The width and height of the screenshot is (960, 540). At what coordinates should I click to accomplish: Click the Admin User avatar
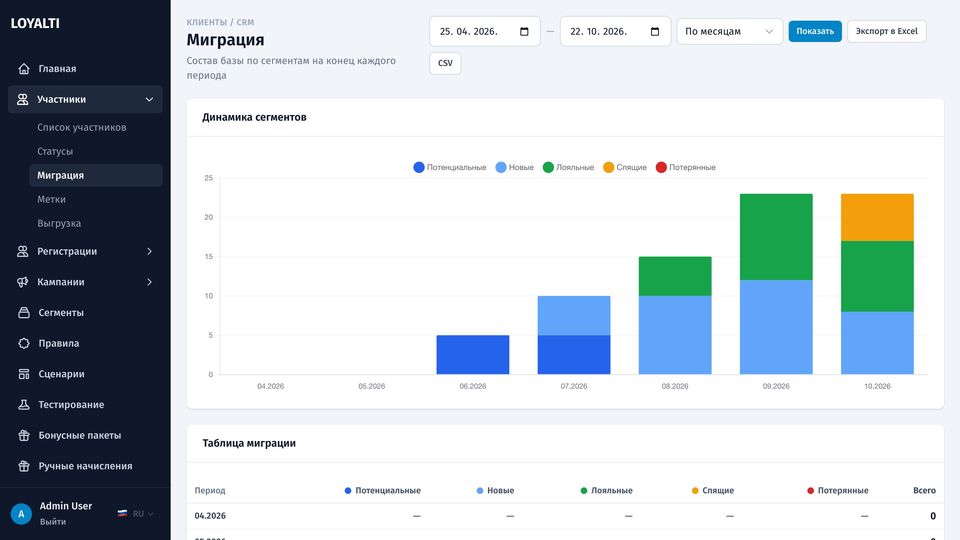click(21, 514)
